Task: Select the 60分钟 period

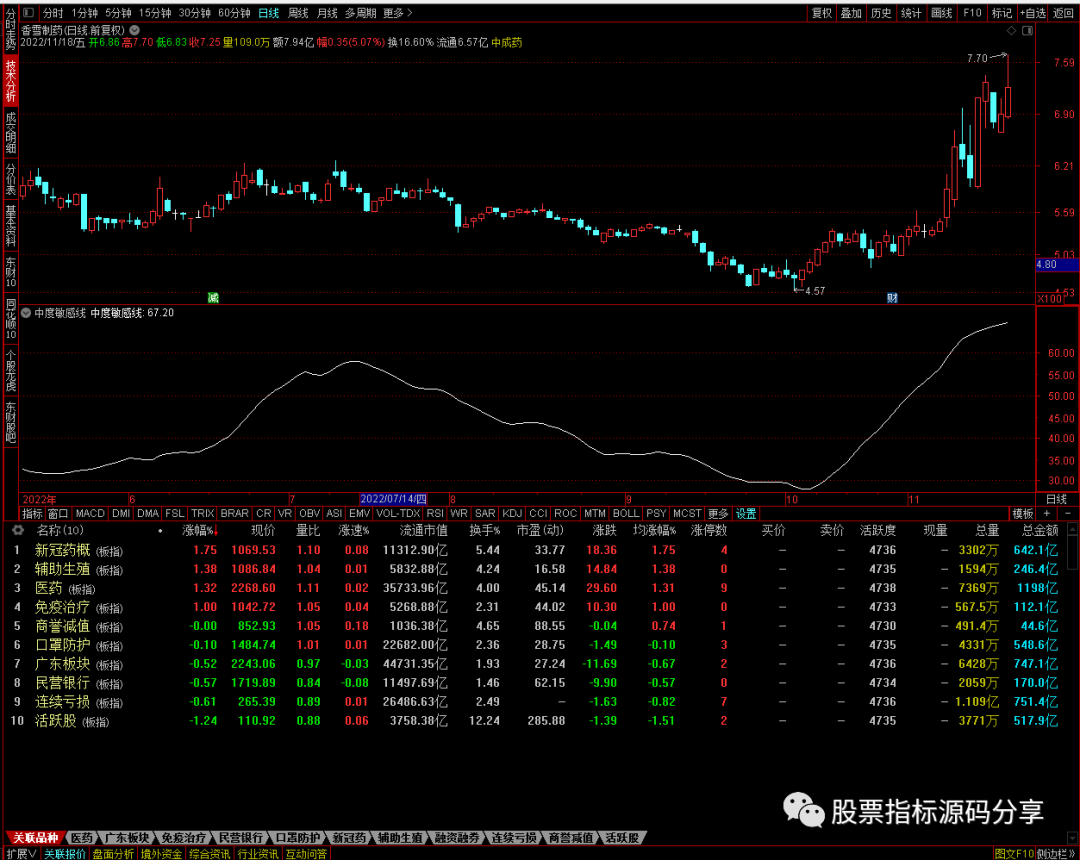Action: [x=234, y=12]
